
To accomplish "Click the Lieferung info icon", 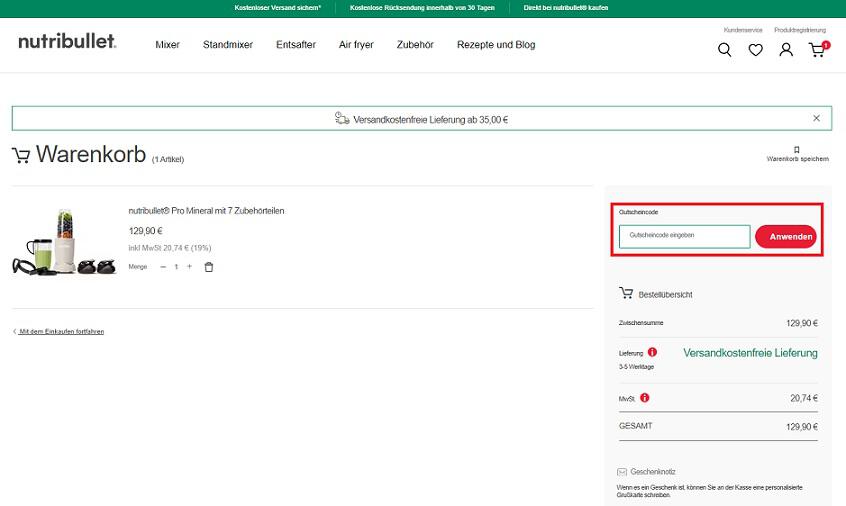I will [652, 352].
